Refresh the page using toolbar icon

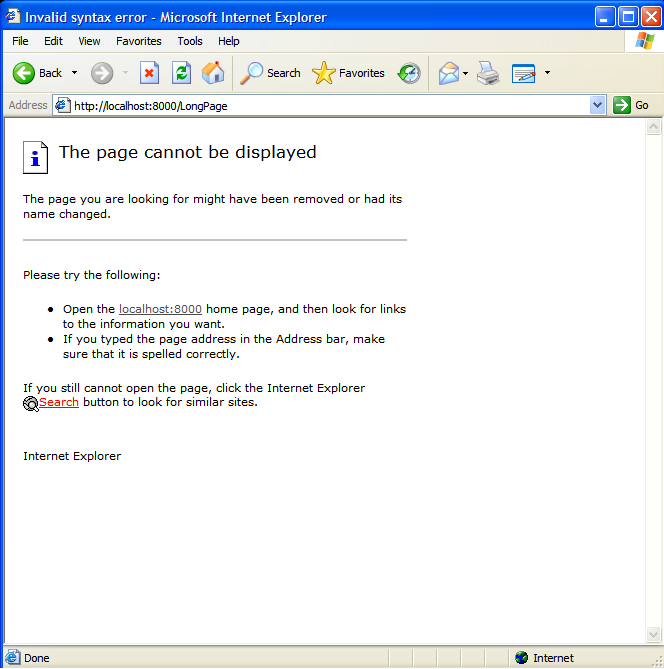pyautogui.click(x=181, y=73)
